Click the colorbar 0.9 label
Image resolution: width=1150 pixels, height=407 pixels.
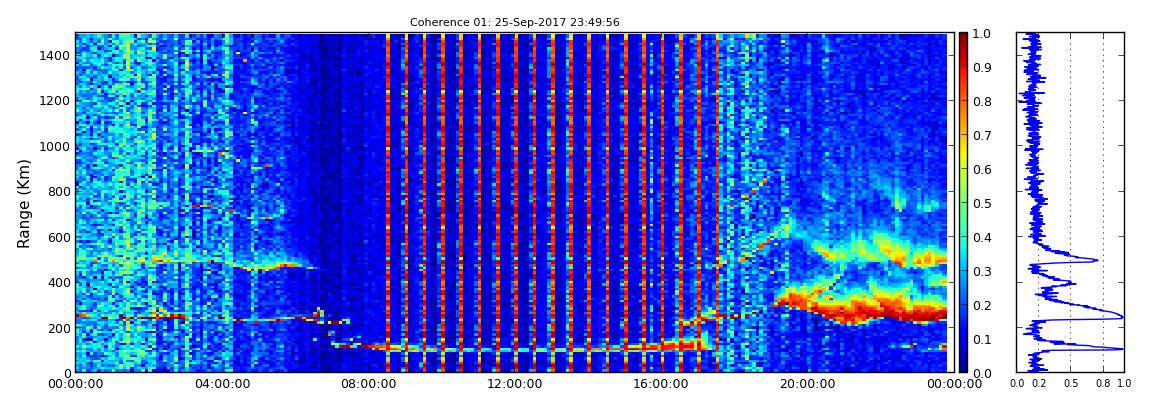pos(982,67)
